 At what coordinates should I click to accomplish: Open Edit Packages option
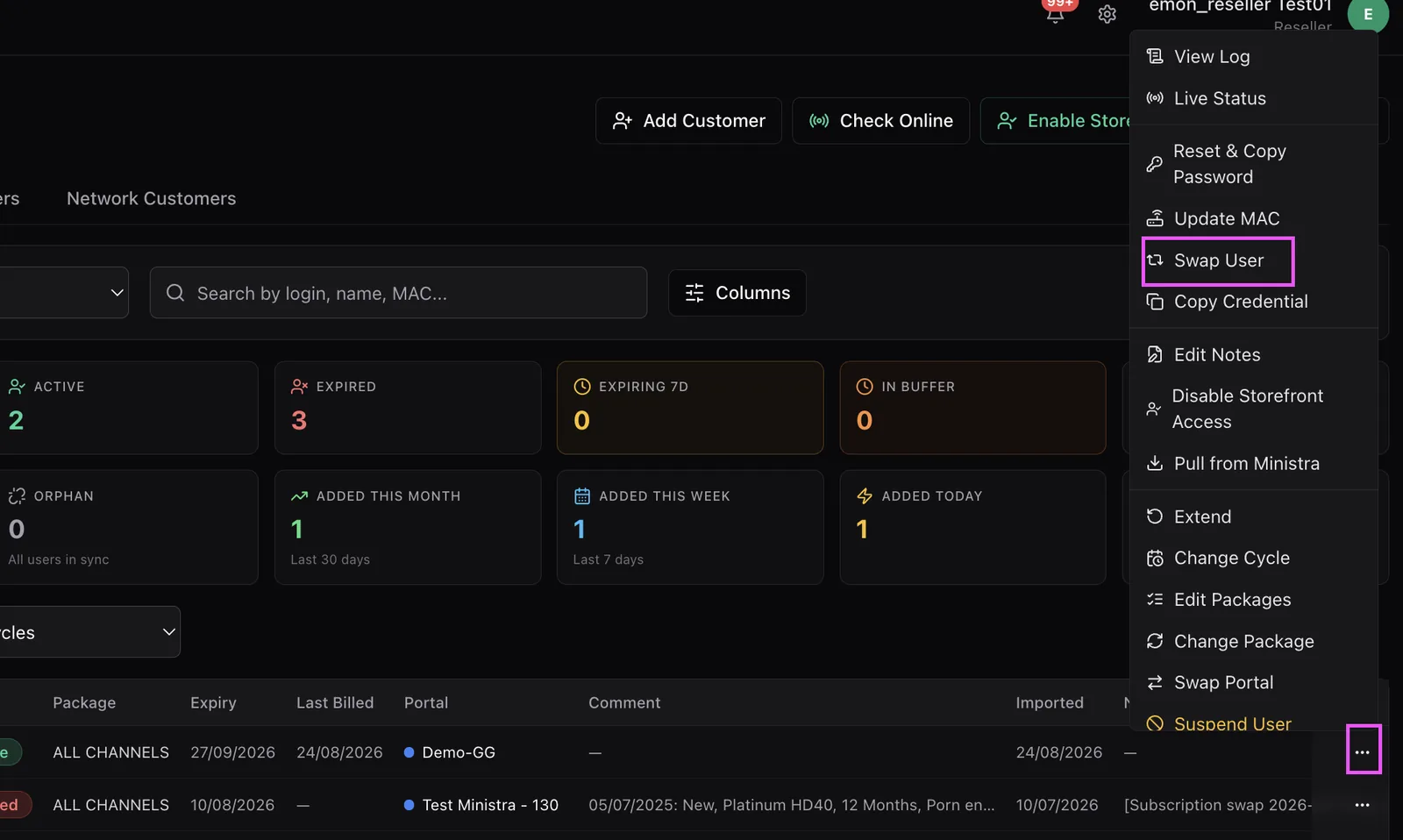coord(1254,600)
